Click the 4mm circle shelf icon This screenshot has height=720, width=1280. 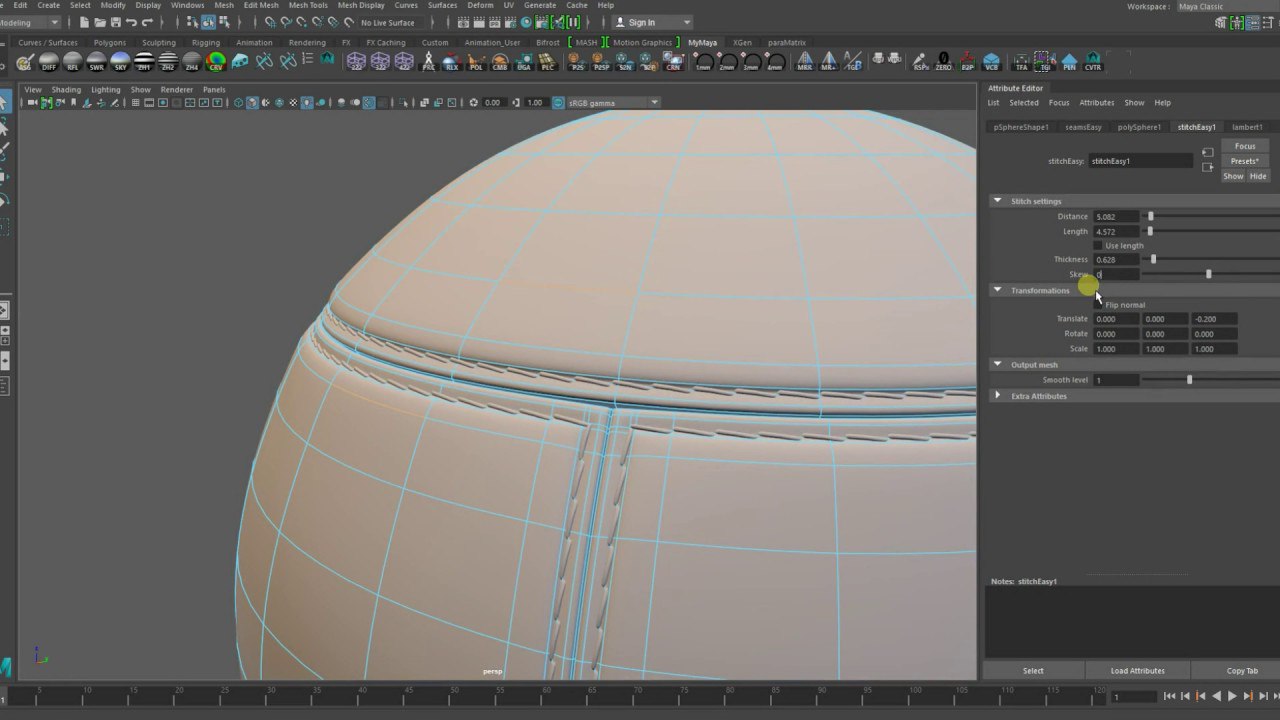[x=775, y=62]
